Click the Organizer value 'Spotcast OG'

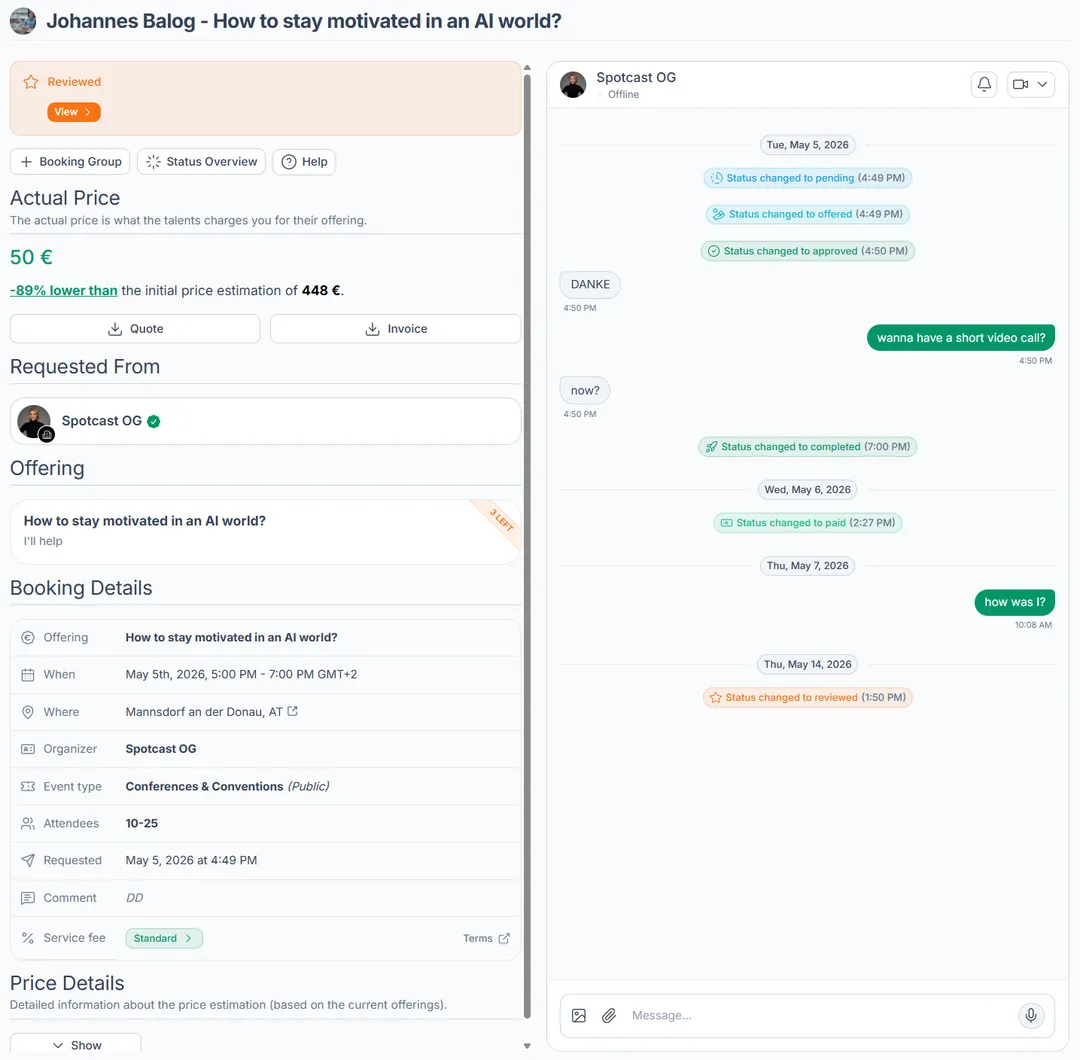(x=160, y=749)
